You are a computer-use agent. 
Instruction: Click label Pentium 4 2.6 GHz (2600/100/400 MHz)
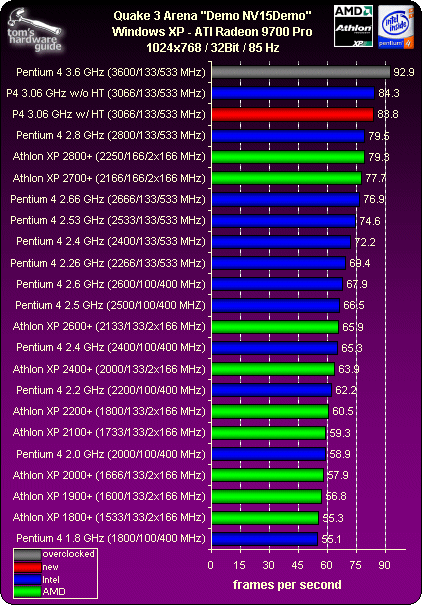click(x=111, y=284)
